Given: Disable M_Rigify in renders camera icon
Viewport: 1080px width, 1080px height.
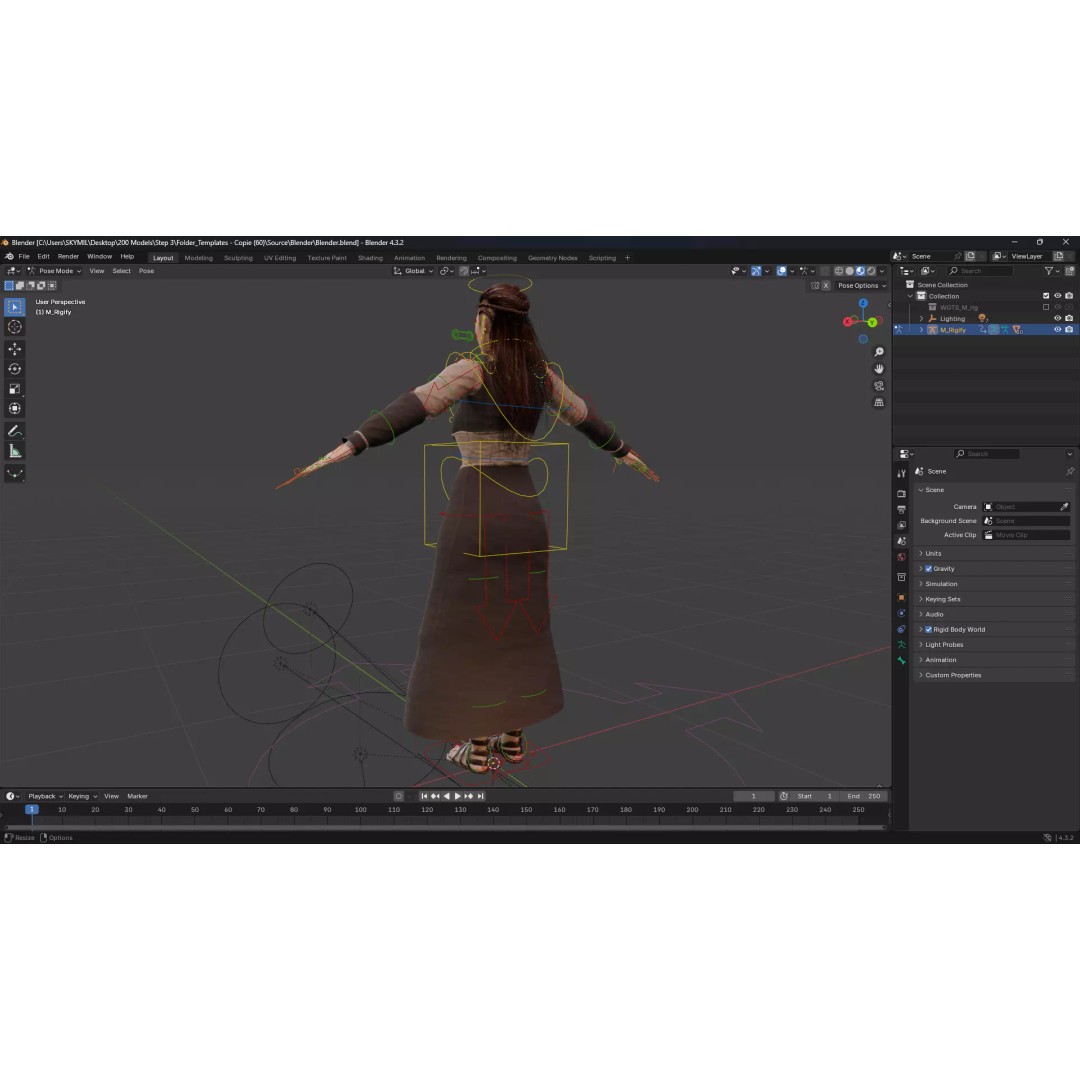Looking at the screenshot, I should point(1069,330).
